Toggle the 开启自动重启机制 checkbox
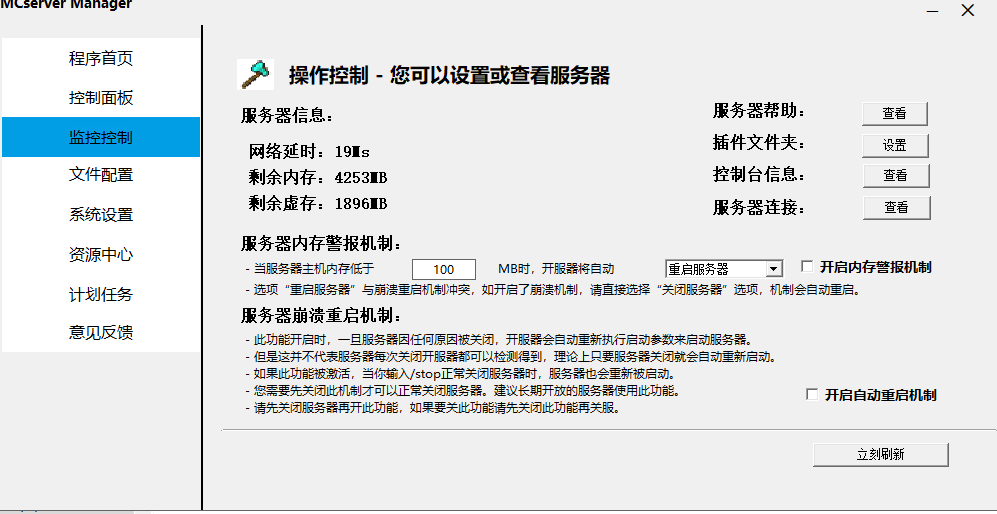 (812, 395)
